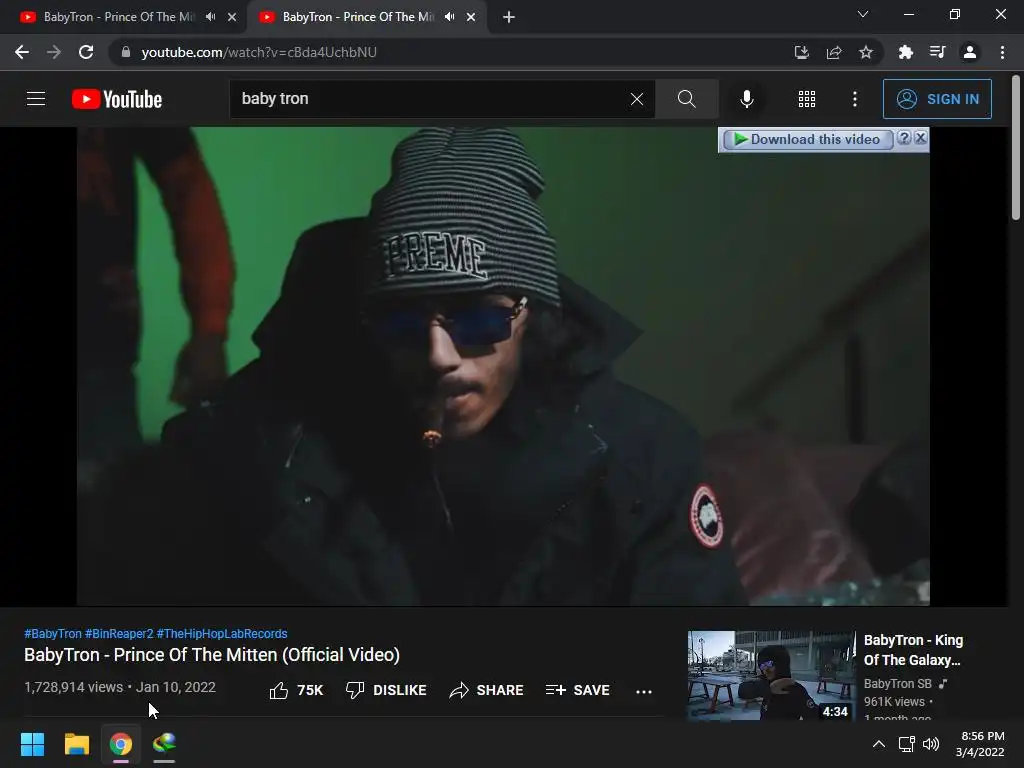Open the volume icon in system tray

931,744
